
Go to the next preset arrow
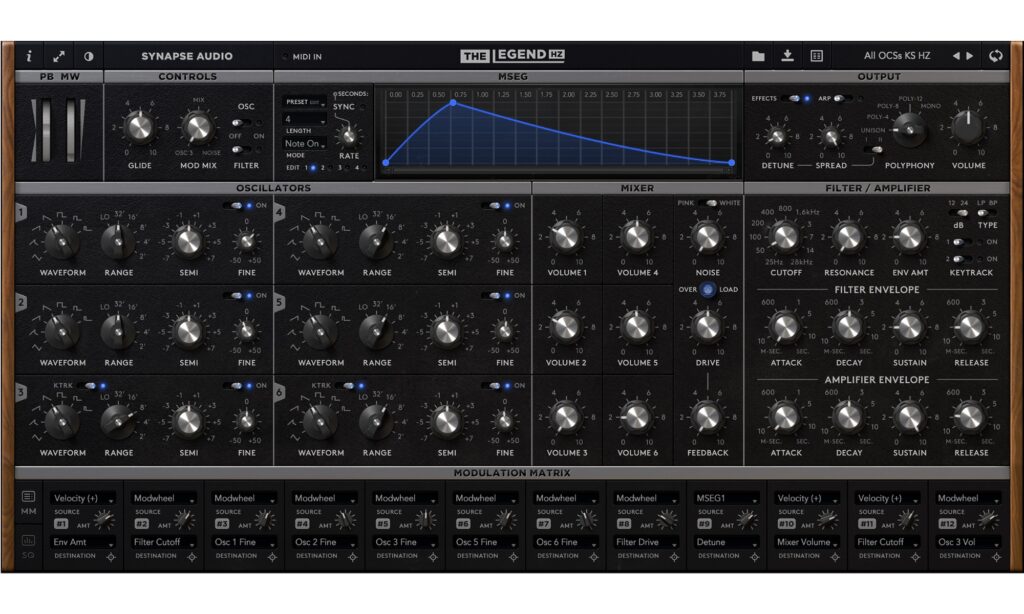tap(970, 56)
